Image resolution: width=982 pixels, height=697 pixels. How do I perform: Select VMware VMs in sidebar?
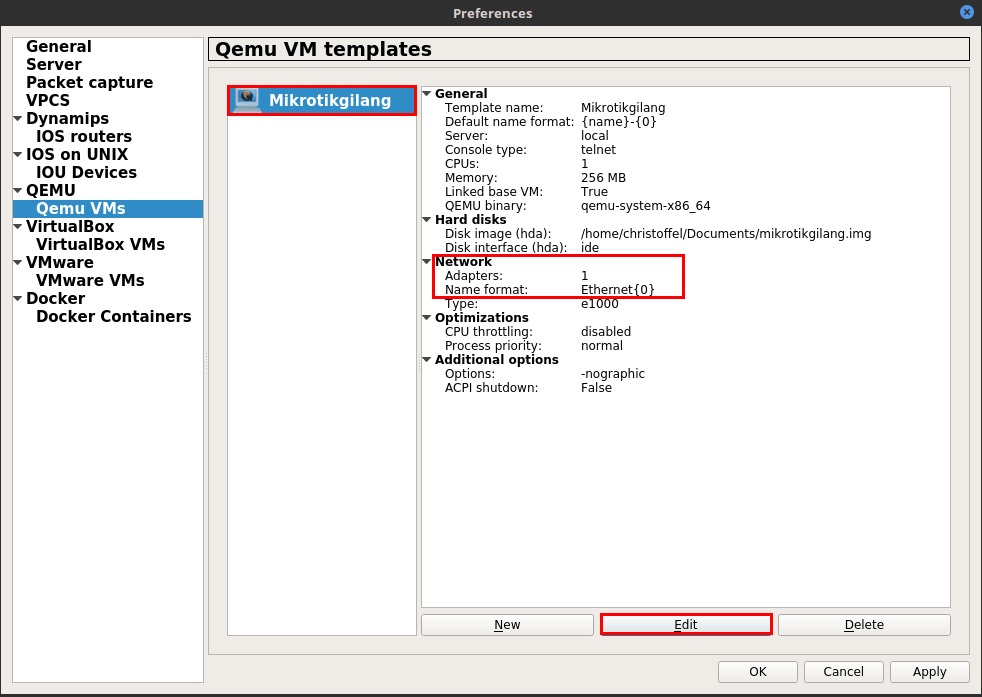(x=90, y=281)
